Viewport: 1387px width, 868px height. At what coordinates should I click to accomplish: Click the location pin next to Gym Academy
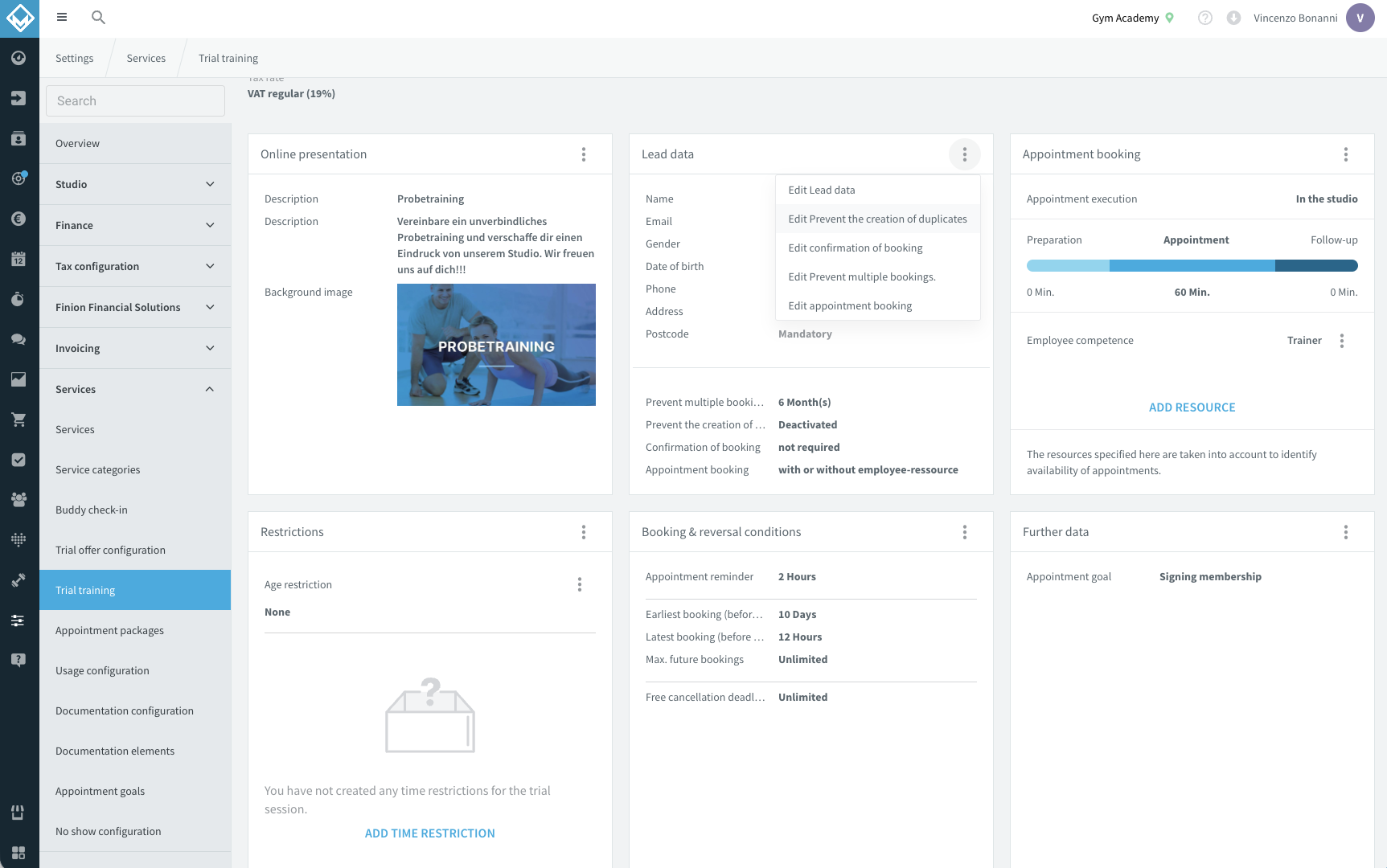coord(1170,18)
